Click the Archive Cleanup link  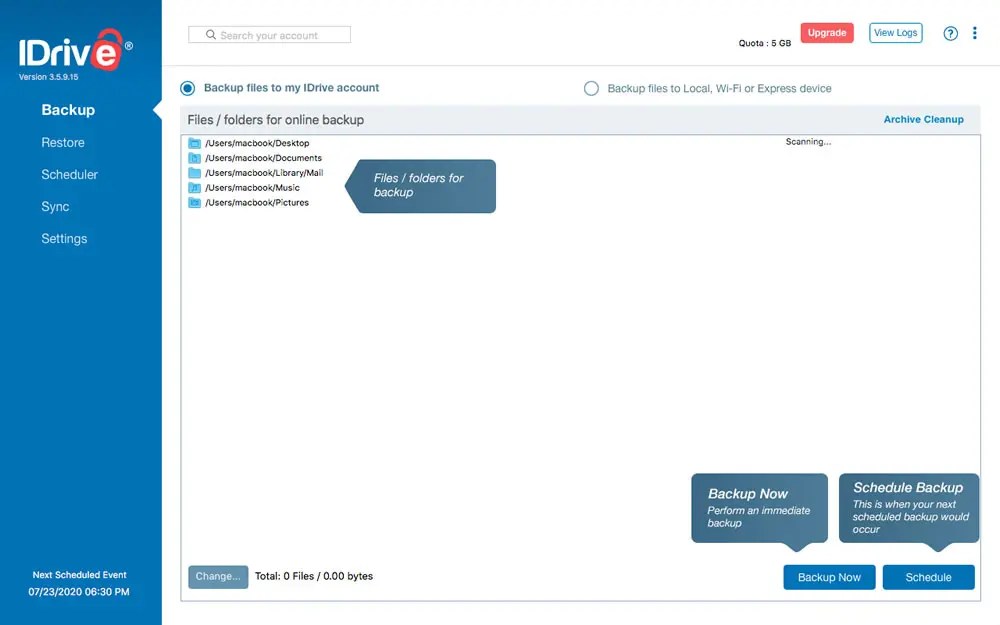[x=923, y=119]
